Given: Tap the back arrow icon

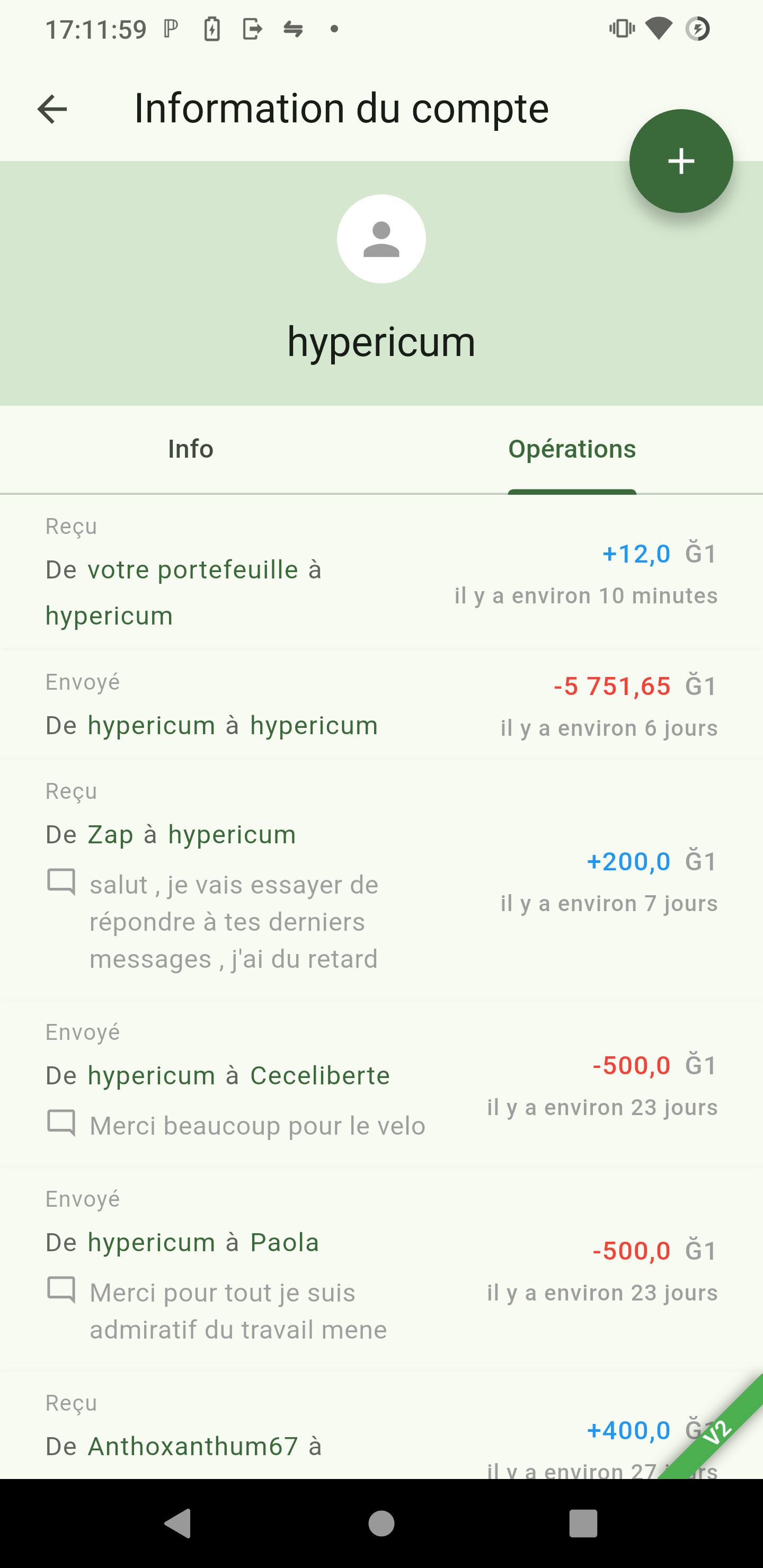Looking at the screenshot, I should (x=52, y=110).
